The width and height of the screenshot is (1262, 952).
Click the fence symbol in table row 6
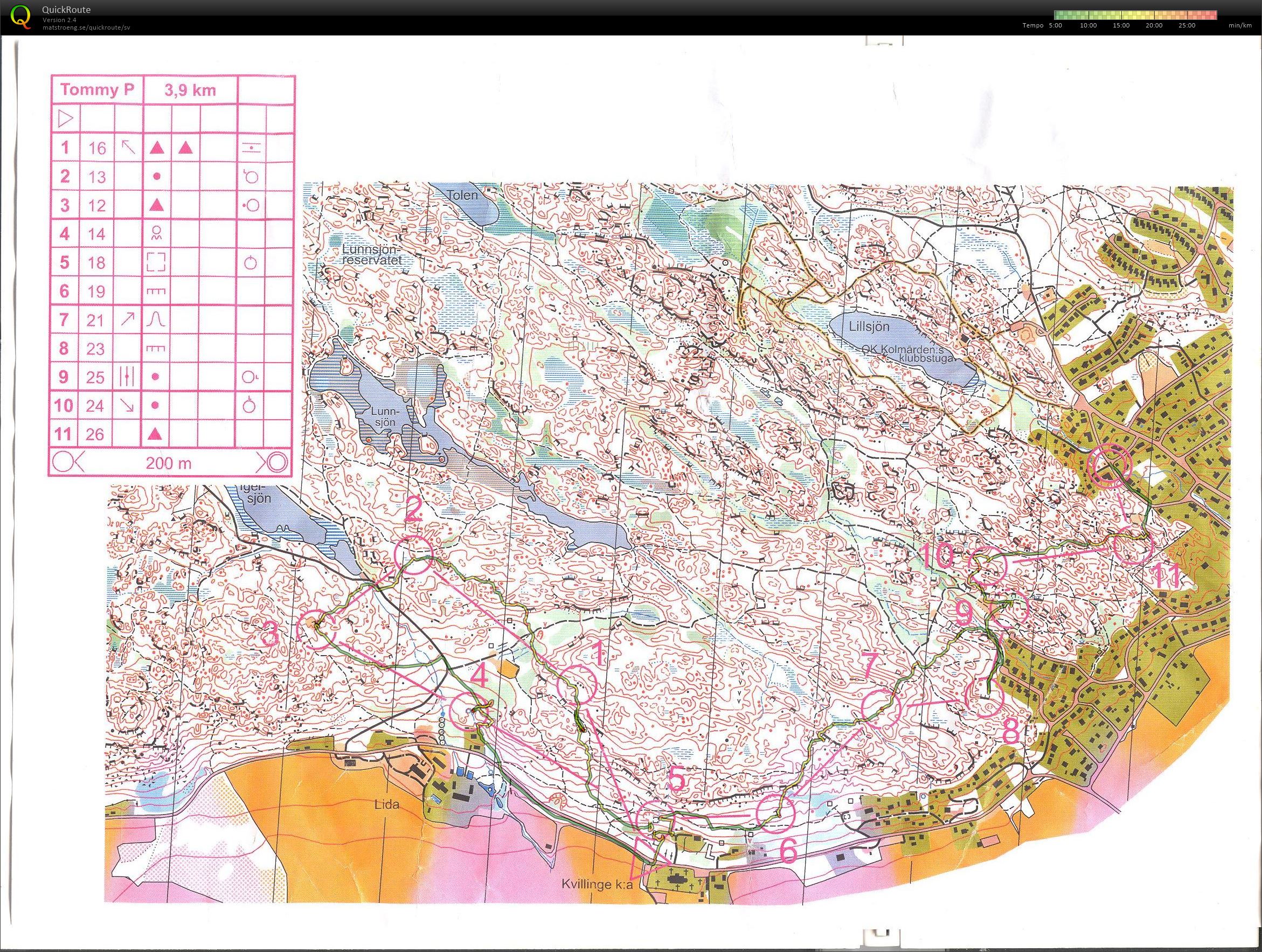(x=157, y=291)
